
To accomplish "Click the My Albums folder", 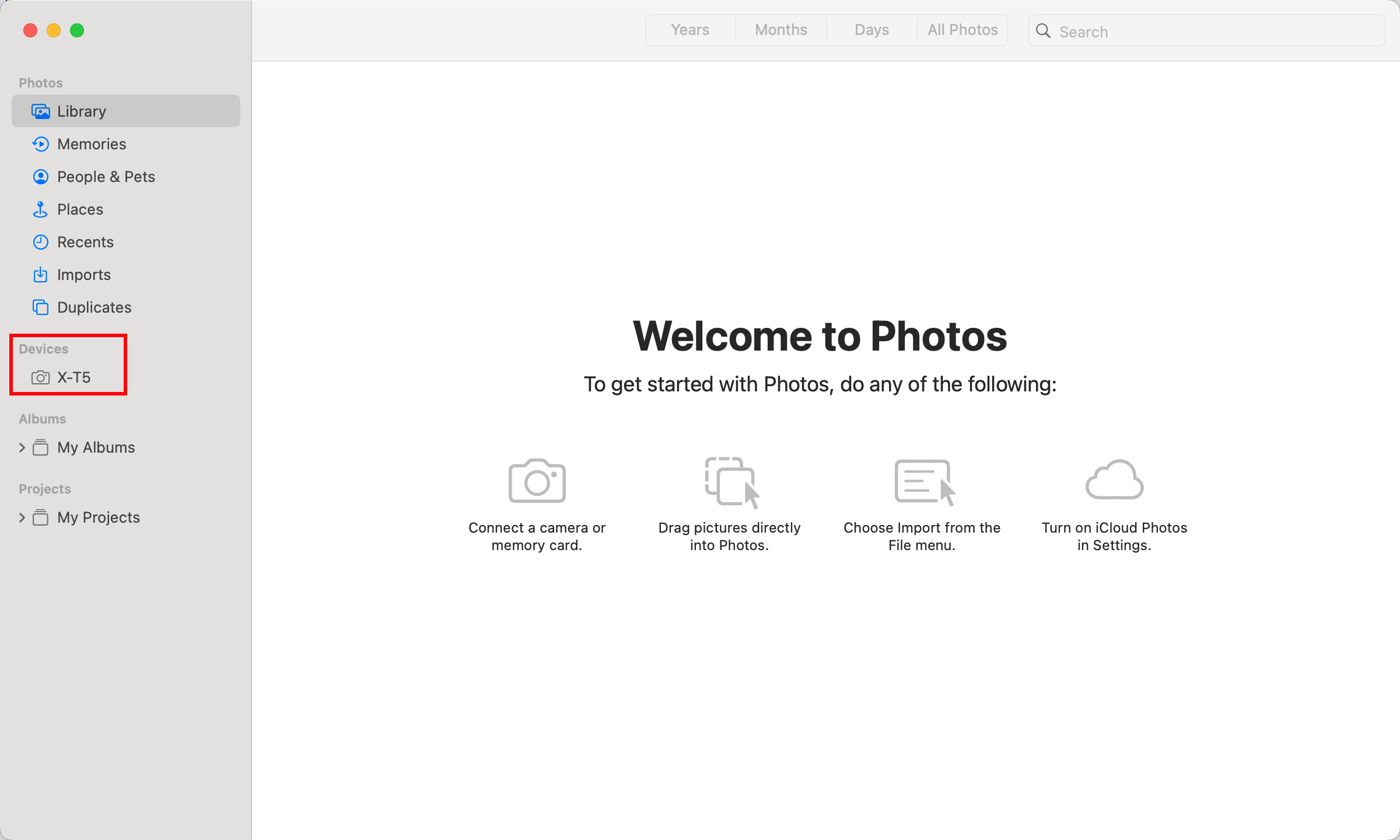I will point(96,447).
